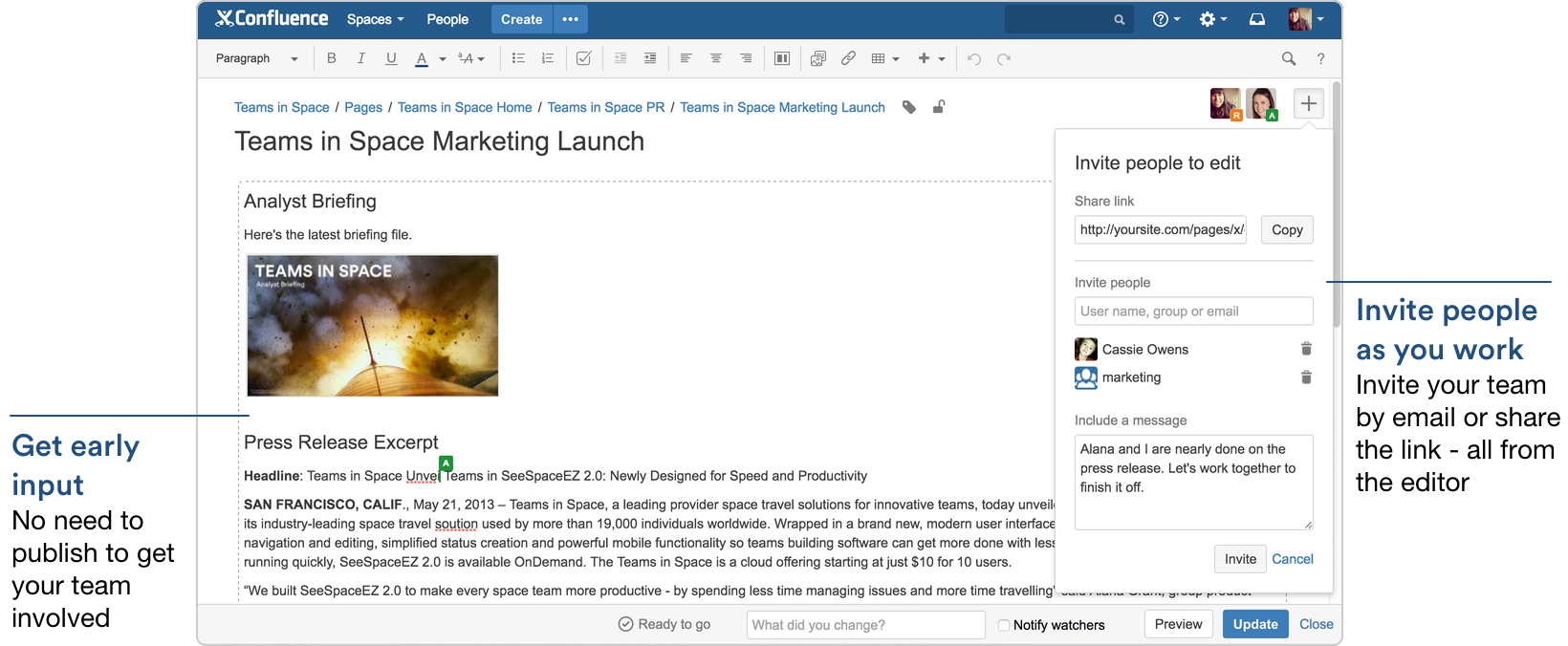The height and width of the screenshot is (646, 1568).
Task: Apply italic formatting
Action: coord(361,58)
